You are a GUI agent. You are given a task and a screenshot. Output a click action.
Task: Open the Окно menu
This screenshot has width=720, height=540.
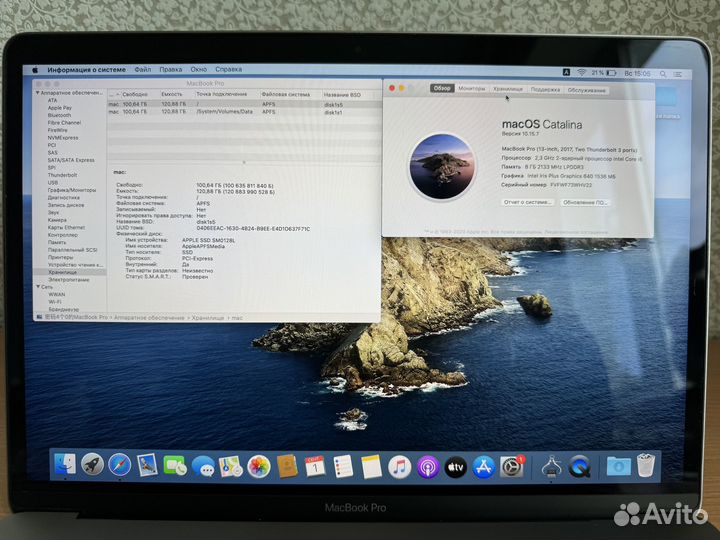click(199, 69)
